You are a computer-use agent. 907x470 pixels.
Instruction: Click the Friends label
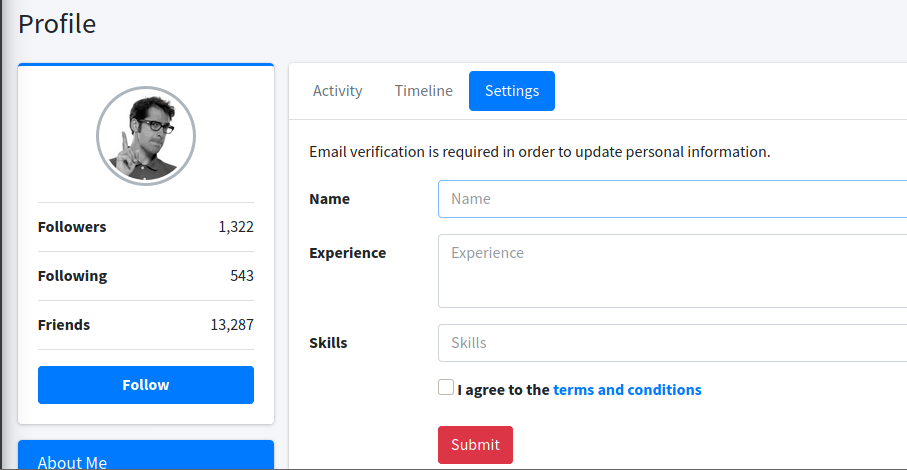64,325
